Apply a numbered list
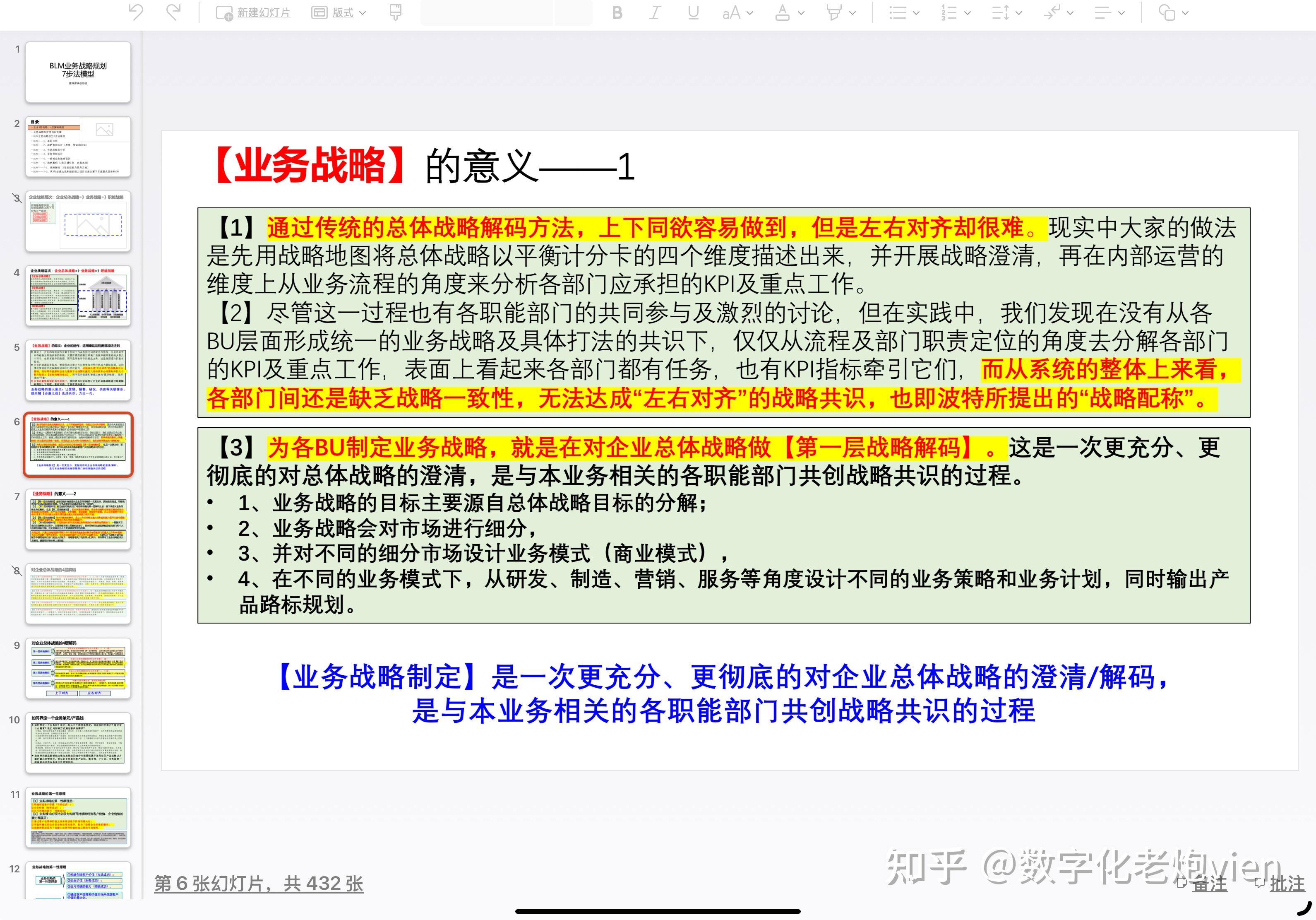 (x=949, y=12)
